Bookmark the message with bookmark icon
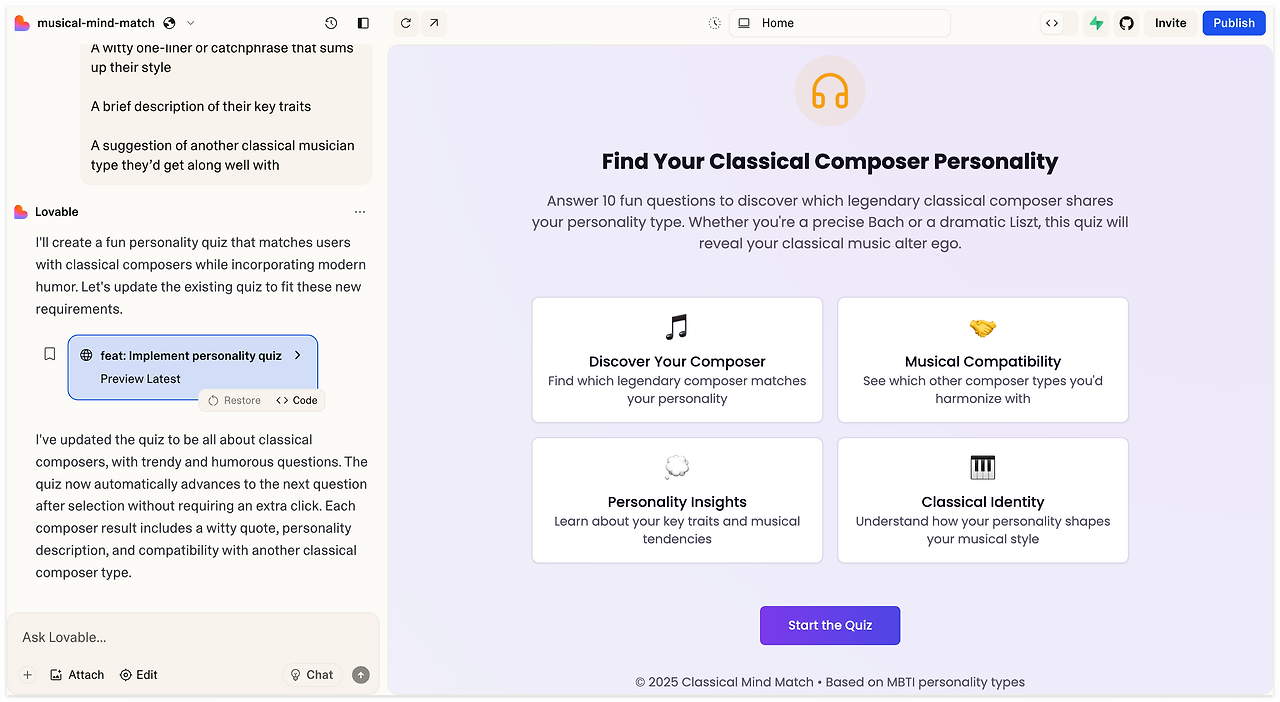The width and height of the screenshot is (1280, 702). click(x=49, y=354)
